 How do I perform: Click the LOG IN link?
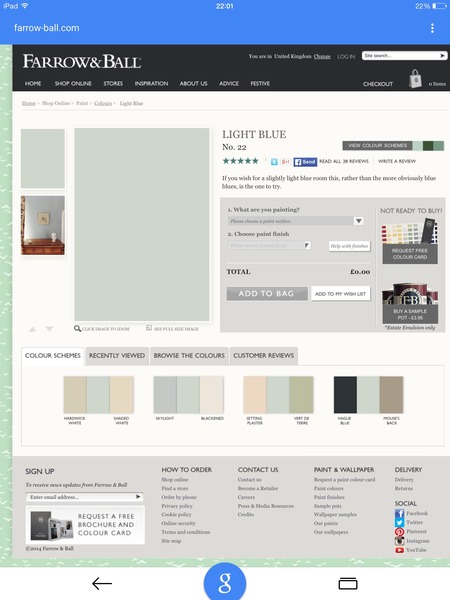[x=346, y=56]
